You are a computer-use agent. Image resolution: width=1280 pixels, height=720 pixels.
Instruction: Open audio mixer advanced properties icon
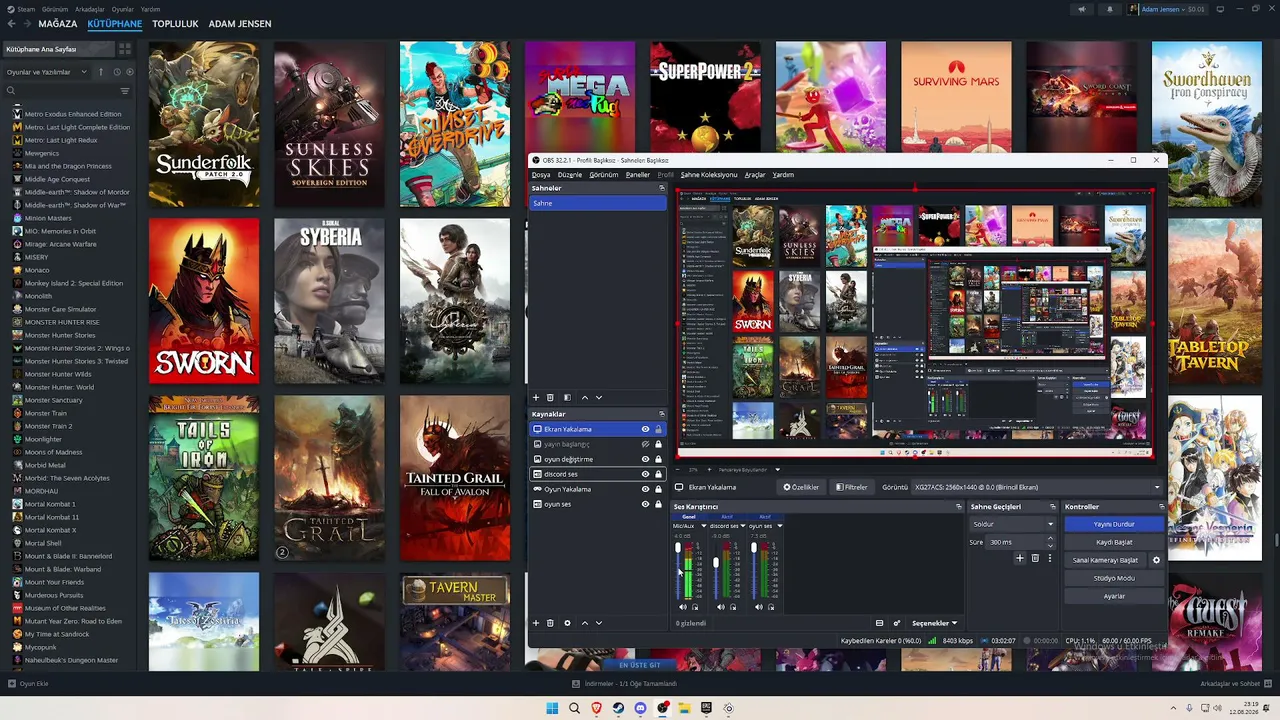click(x=897, y=623)
